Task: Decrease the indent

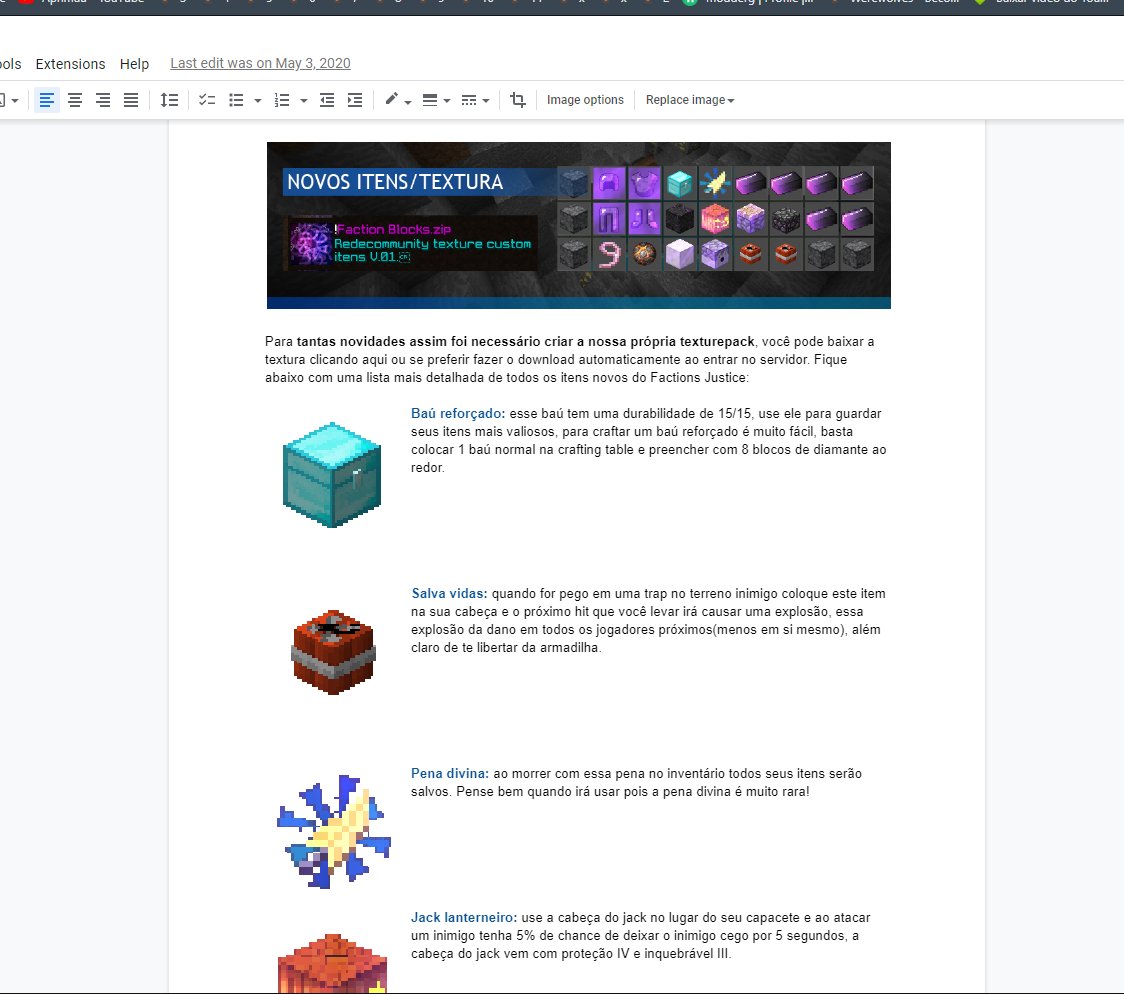Action: click(x=327, y=100)
